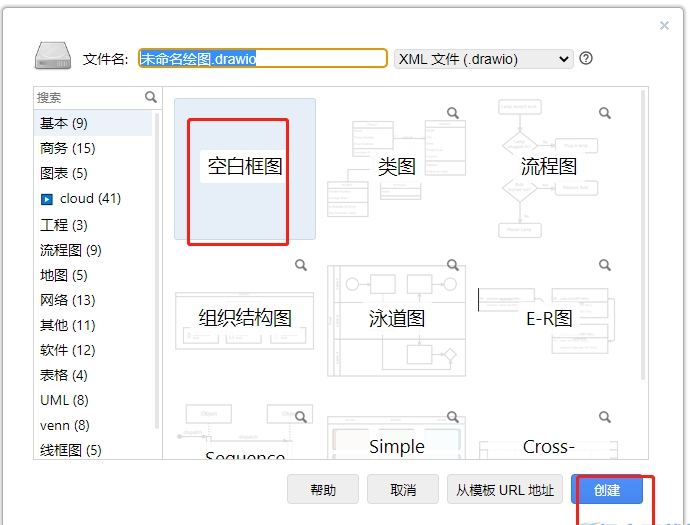The height and width of the screenshot is (525, 690).
Task: Select the 空白框图 template thumbnail
Action: click(244, 168)
